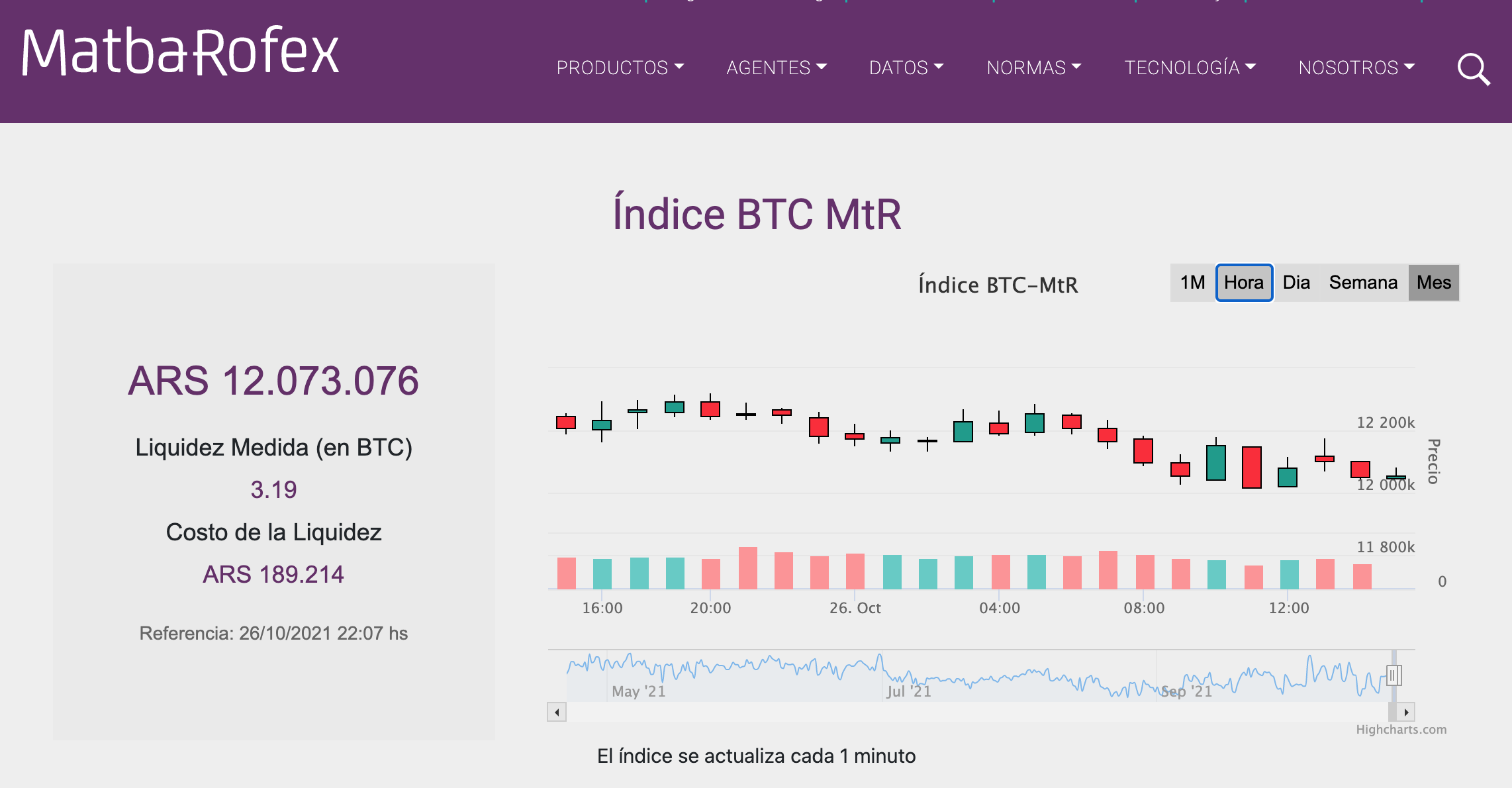Screen dimensions: 1512x788
Task: Switch chart to Mes interval
Action: [x=1433, y=283]
